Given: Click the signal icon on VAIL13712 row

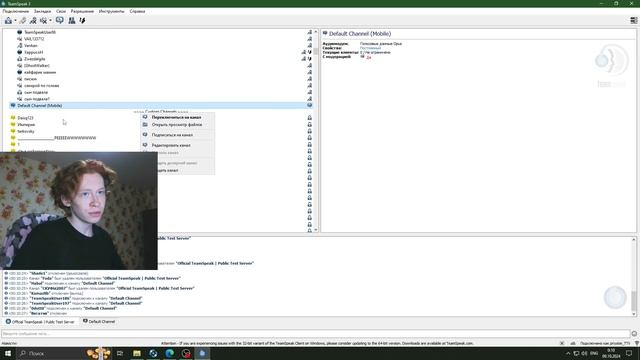Looking at the screenshot, I should tap(309, 39).
